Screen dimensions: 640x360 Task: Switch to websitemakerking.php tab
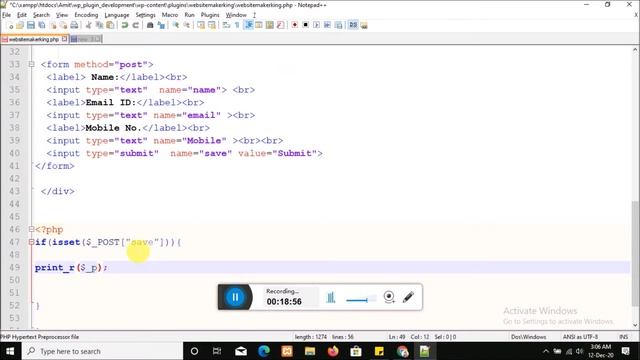click(x=33, y=39)
